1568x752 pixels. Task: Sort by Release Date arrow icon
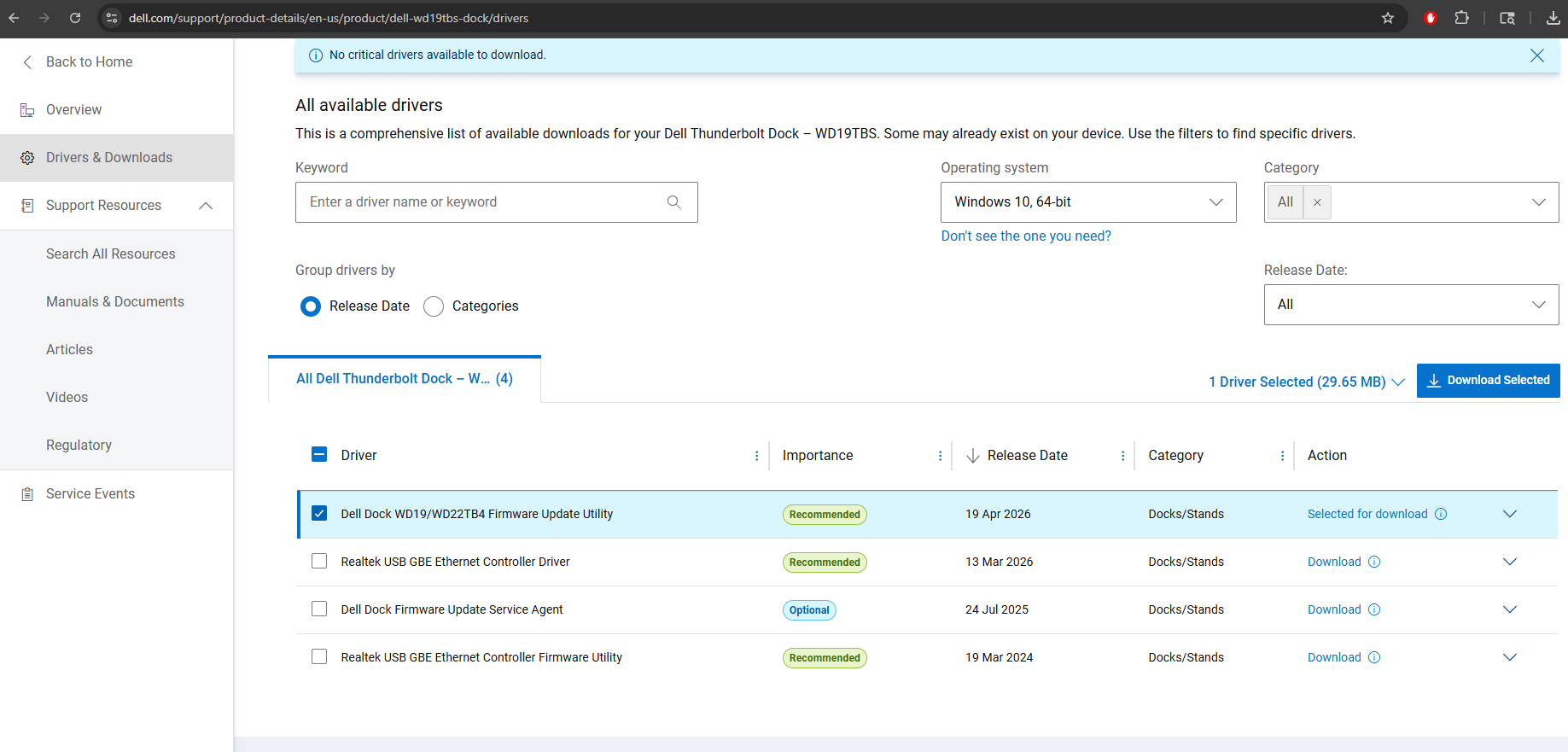click(x=972, y=456)
